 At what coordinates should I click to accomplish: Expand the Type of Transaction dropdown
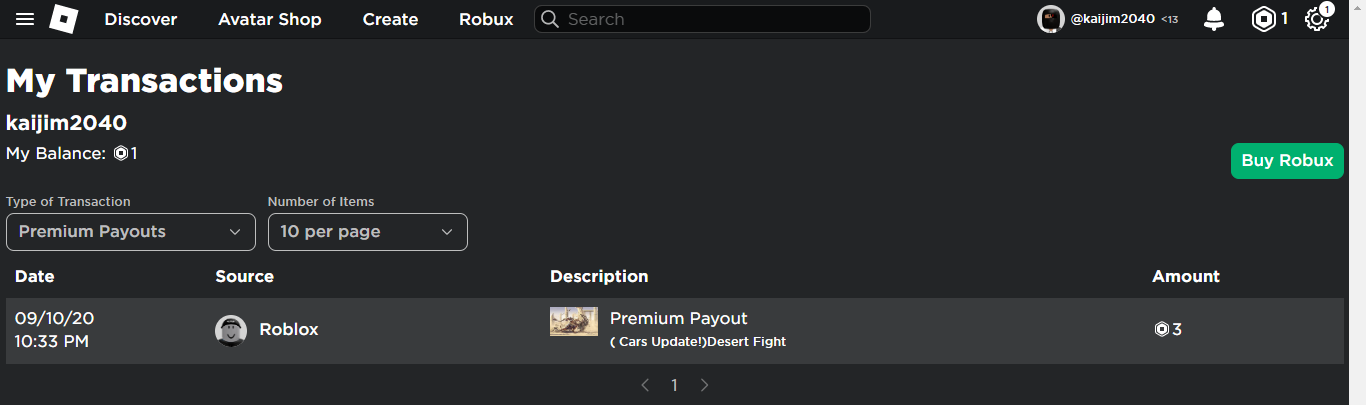pyautogui.click(x=131, y=232)
